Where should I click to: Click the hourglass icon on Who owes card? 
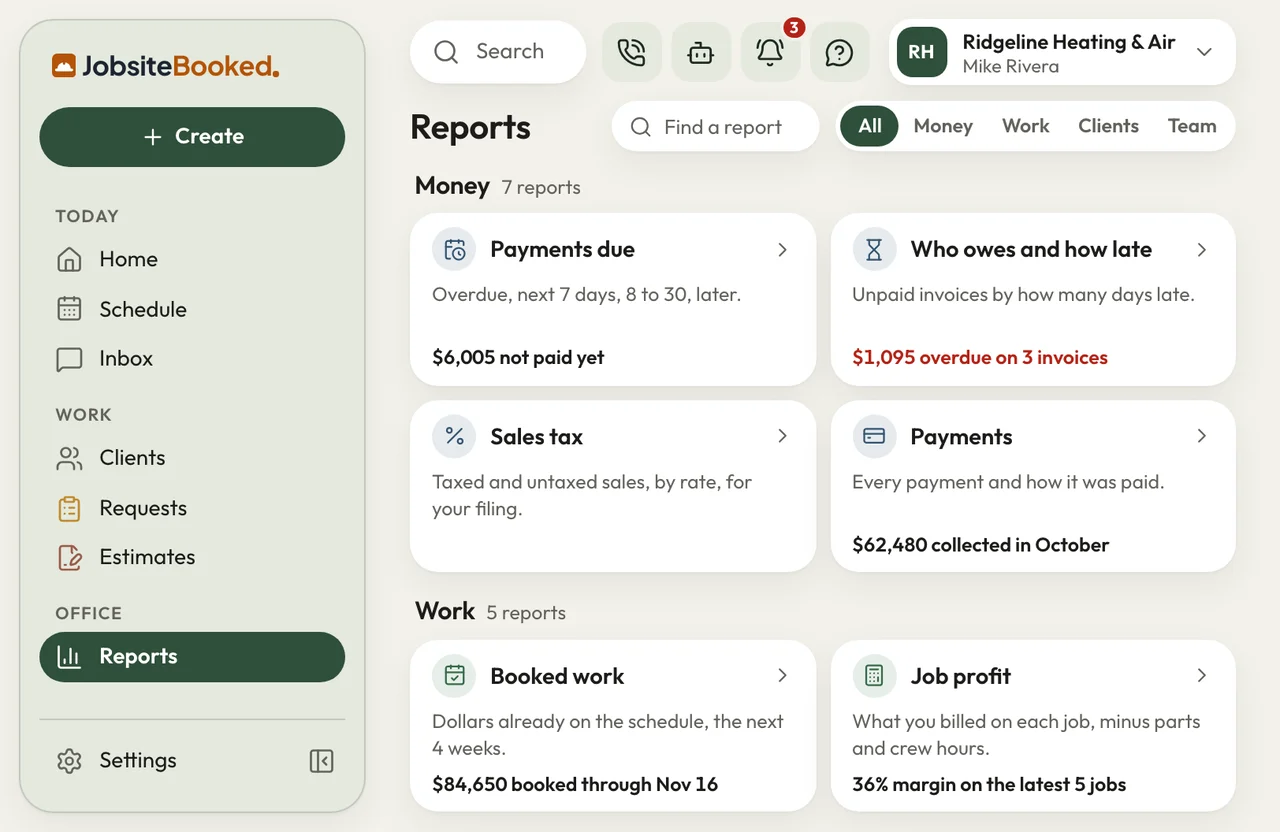874,249
